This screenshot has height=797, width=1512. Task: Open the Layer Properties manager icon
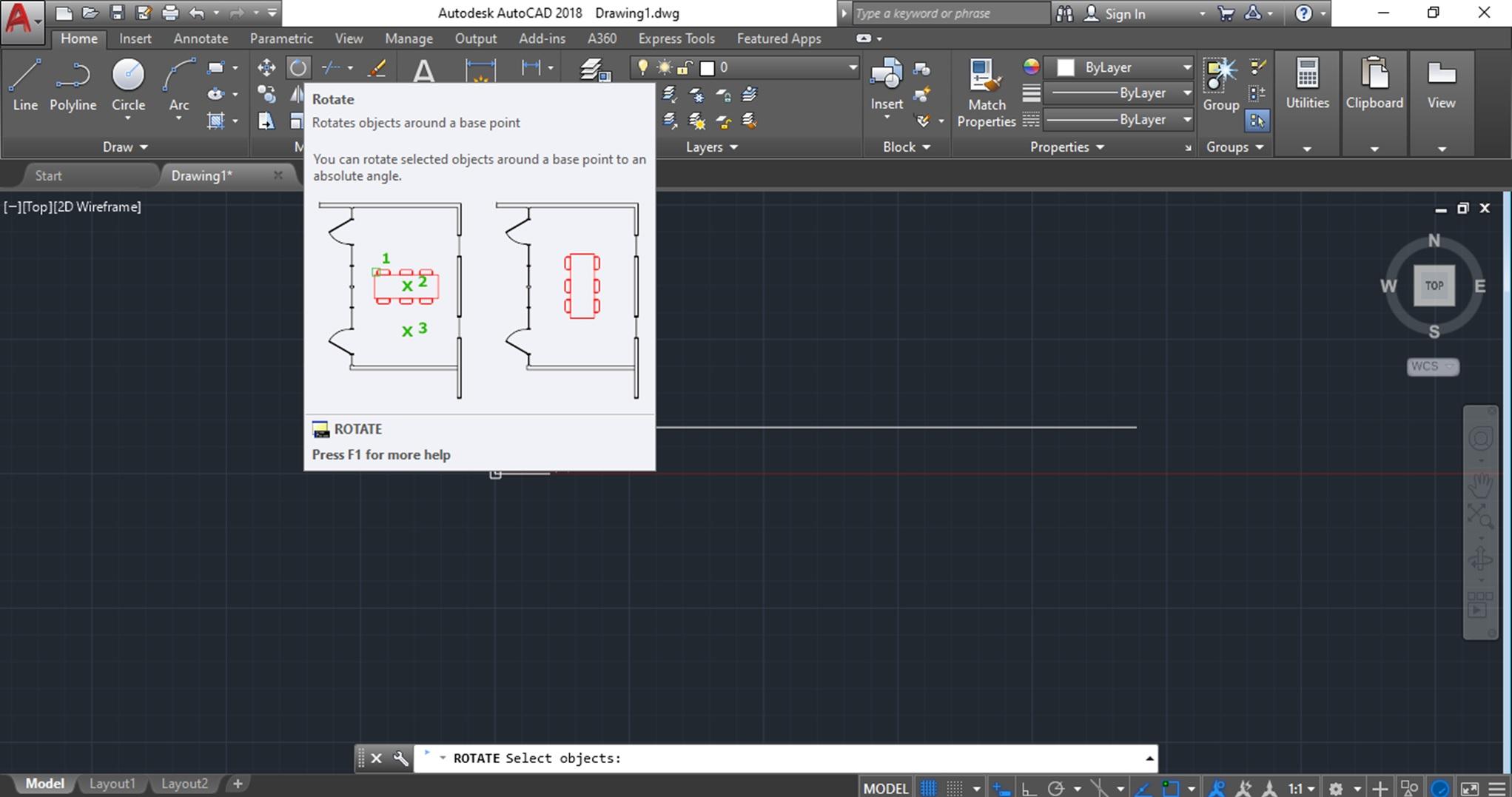[594, 70]
